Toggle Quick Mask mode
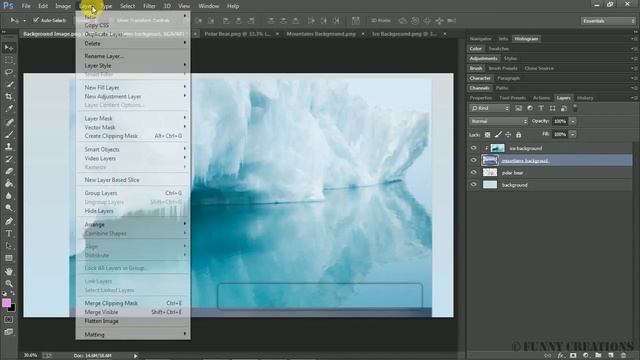Viewport: 640px width, 360px height. pyautogui.click(x=9, y=320)
